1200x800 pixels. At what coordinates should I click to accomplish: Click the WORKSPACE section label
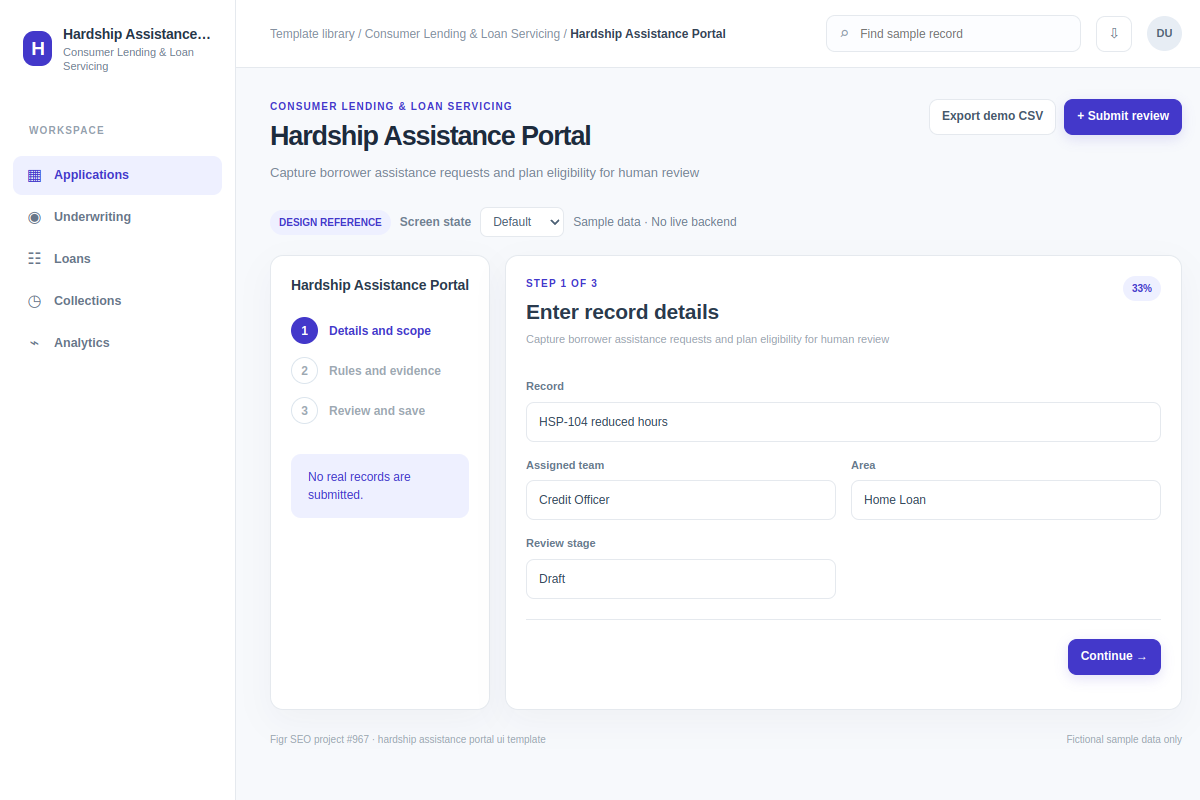[67, 131]
